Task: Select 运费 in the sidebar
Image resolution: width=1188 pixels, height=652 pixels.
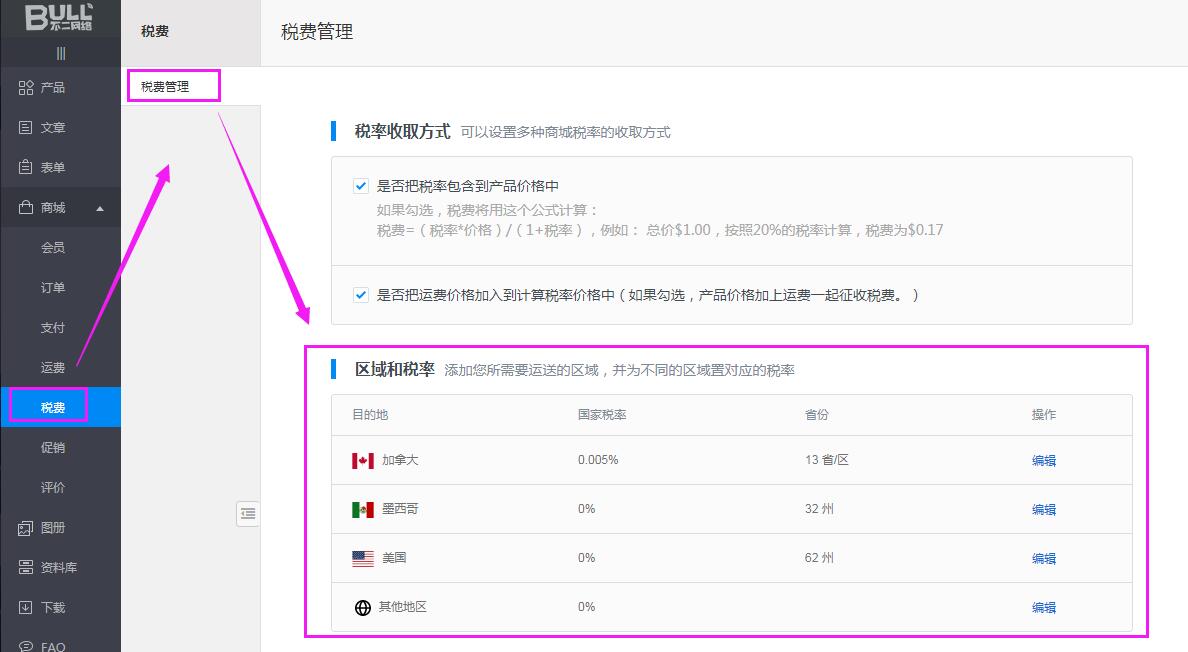Action: (53, 368)
